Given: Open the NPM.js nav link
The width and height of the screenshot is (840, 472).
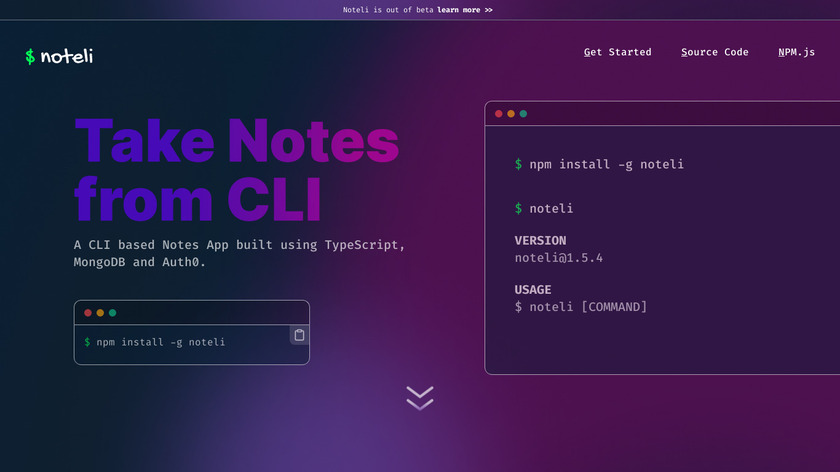Looking at the screenshot, I should click(x=797, y=52).
